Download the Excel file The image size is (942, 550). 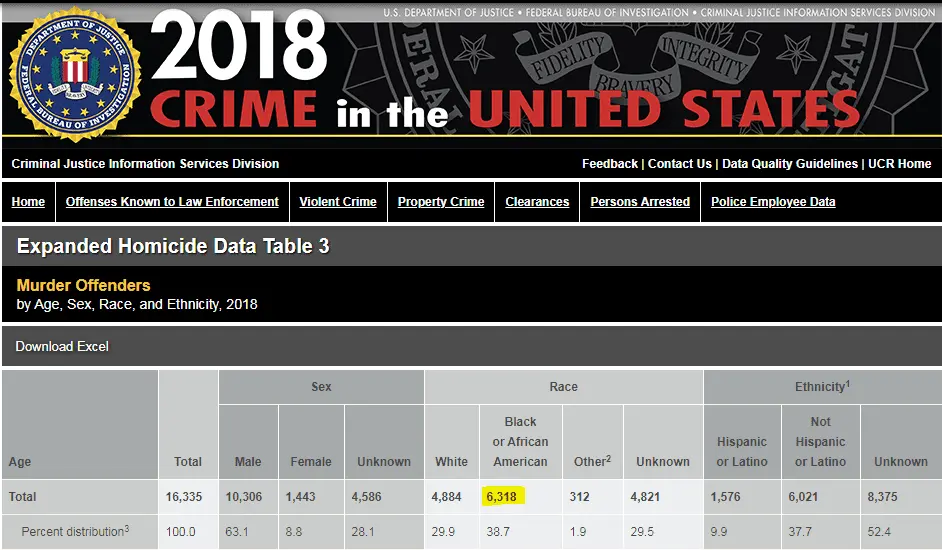pyautogui.click(x=62, y=346)
